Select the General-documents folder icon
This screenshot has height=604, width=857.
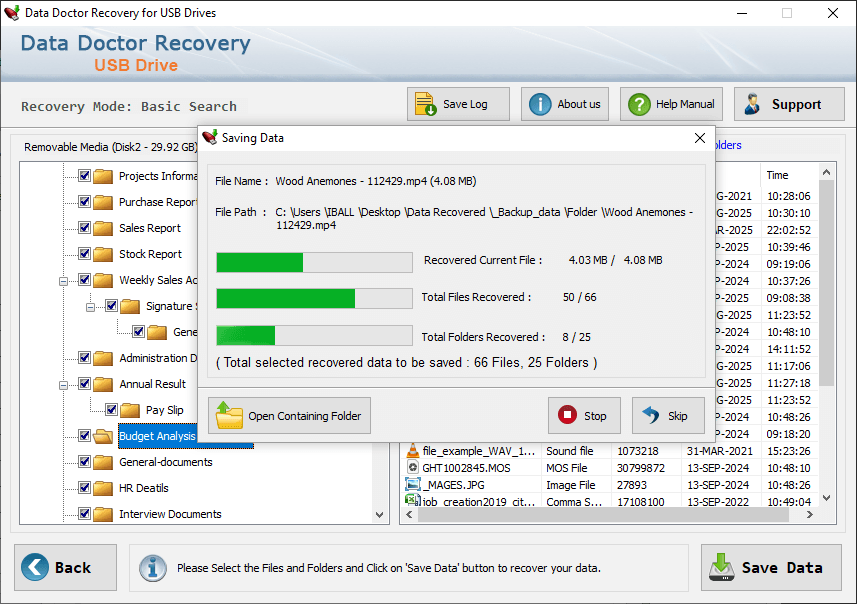[x=103, y=462]
